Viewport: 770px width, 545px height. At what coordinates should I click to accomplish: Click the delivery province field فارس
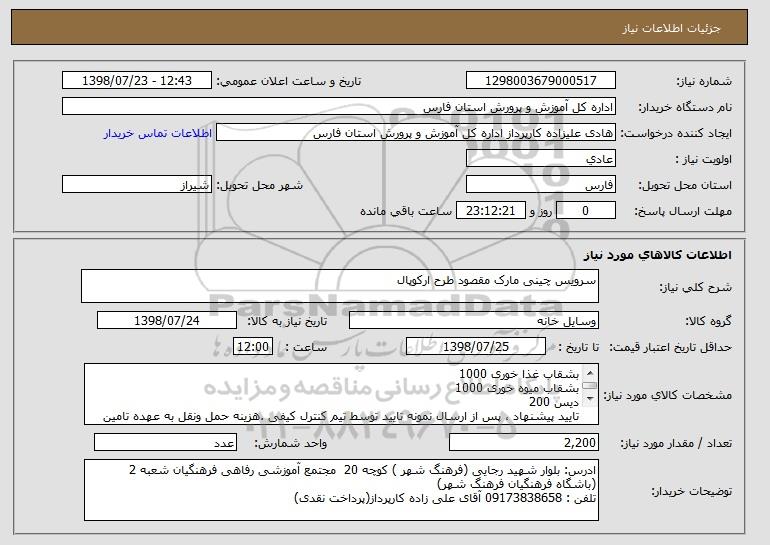[541, 185]
